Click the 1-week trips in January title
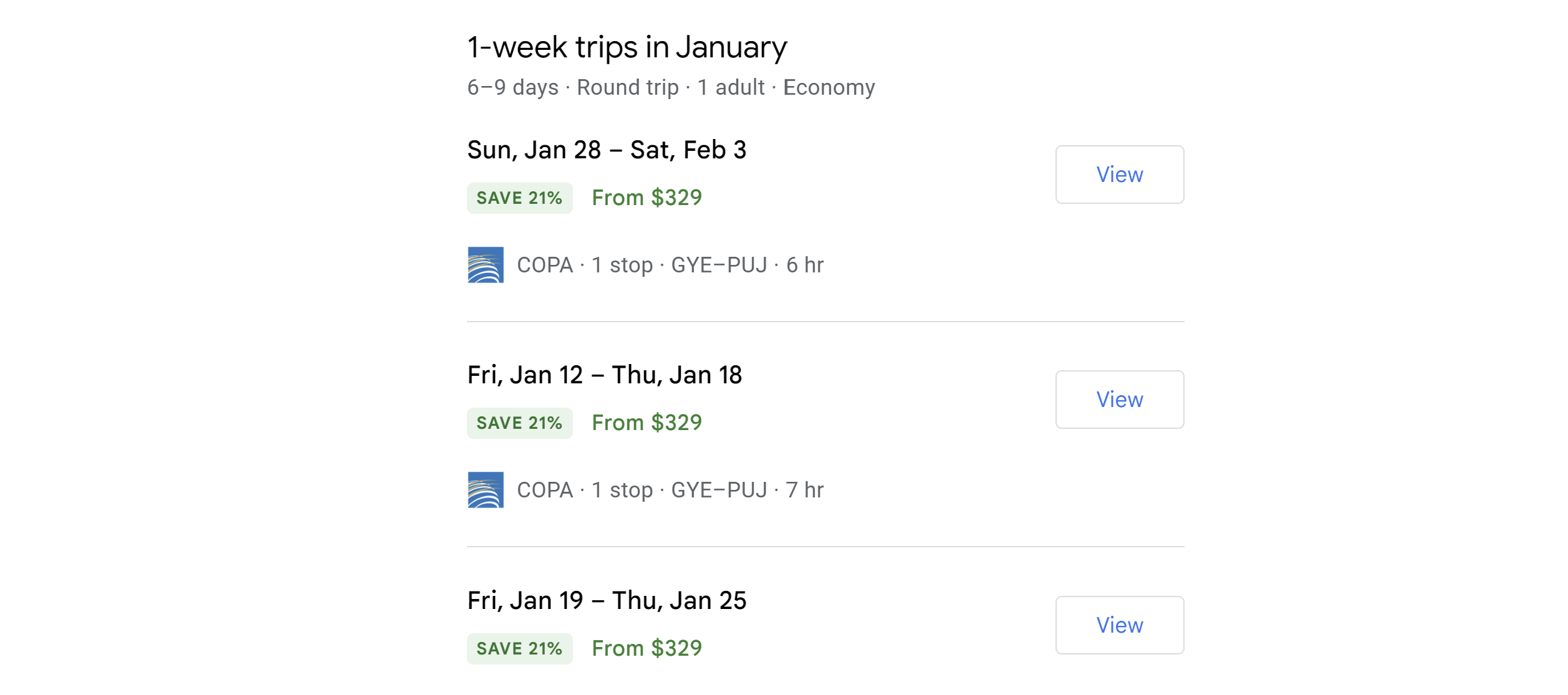This screenshot has height=695, width=1568. pos(627,47)
